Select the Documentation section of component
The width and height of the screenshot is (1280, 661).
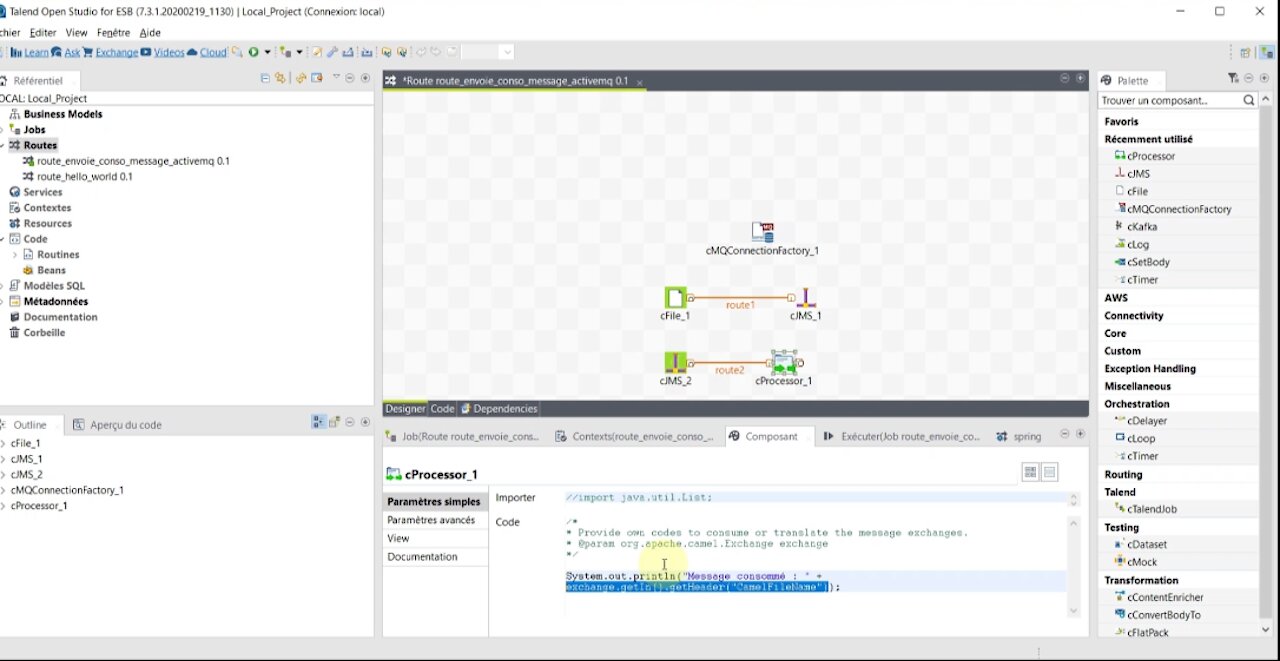pos(422,557)
